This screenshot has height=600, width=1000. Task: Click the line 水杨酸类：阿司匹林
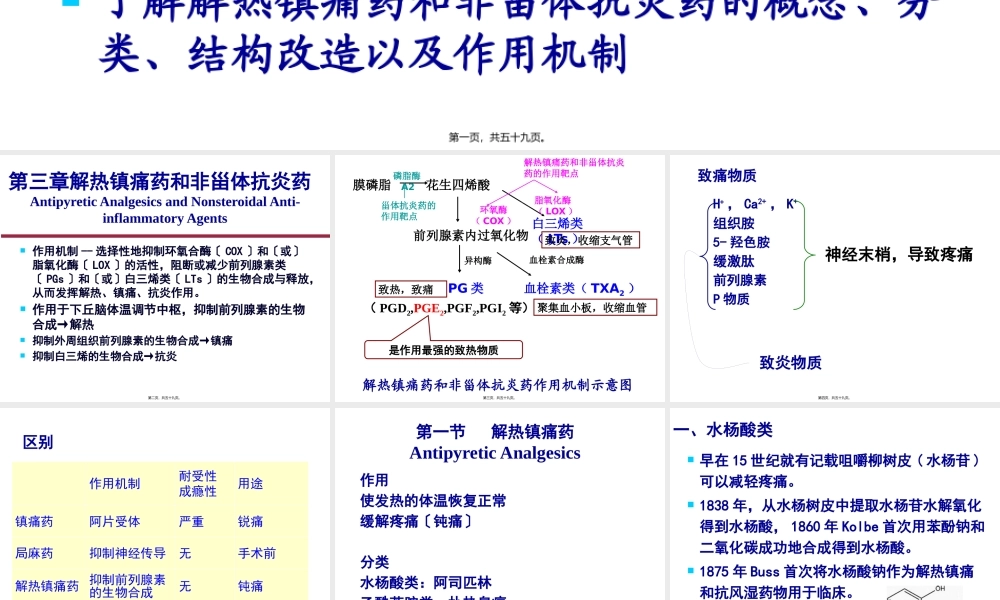click(426, 582)
